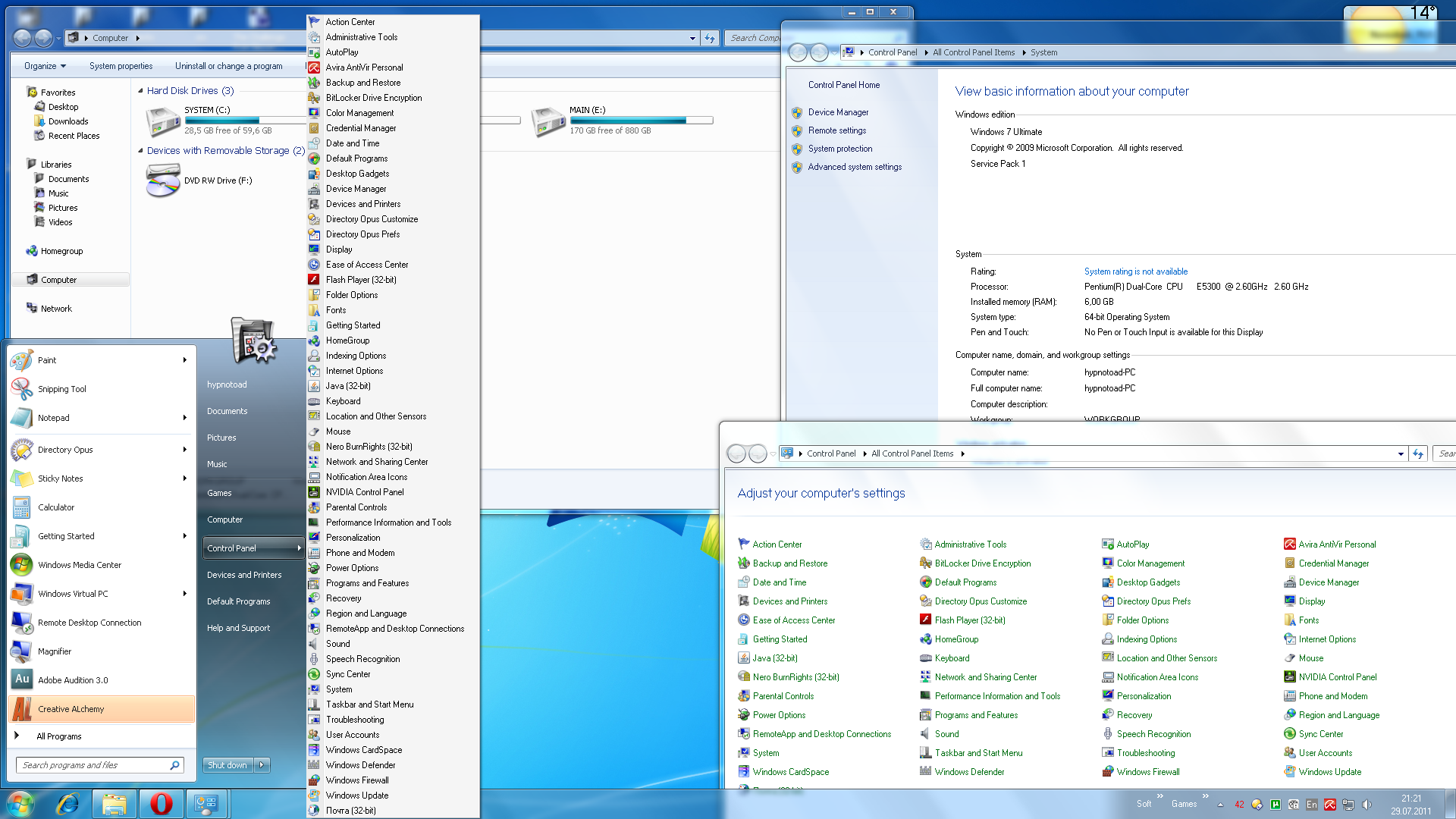This screenshot has height=819, width=1456.
Task: Open Windows Firewall in Control Panel grid
Action: [x=1147, y=772]
